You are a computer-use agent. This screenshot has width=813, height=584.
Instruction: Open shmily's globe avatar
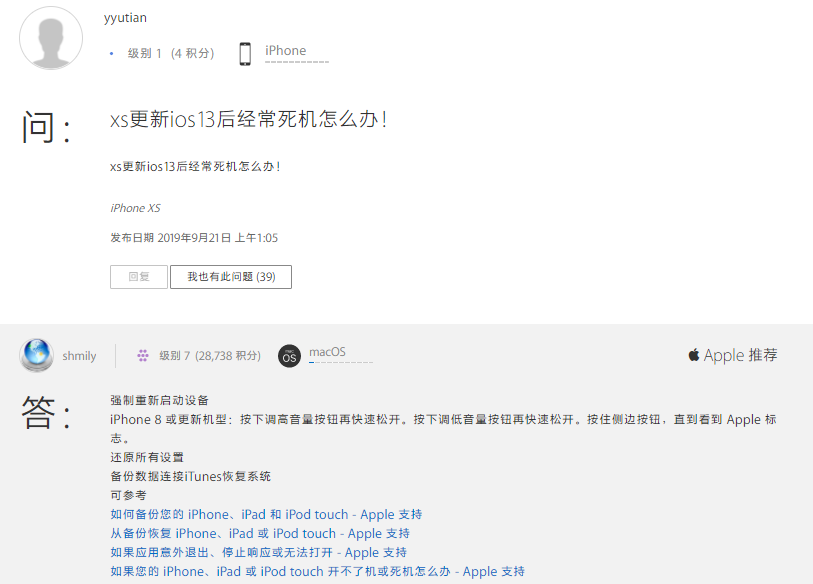click(36, 355)
